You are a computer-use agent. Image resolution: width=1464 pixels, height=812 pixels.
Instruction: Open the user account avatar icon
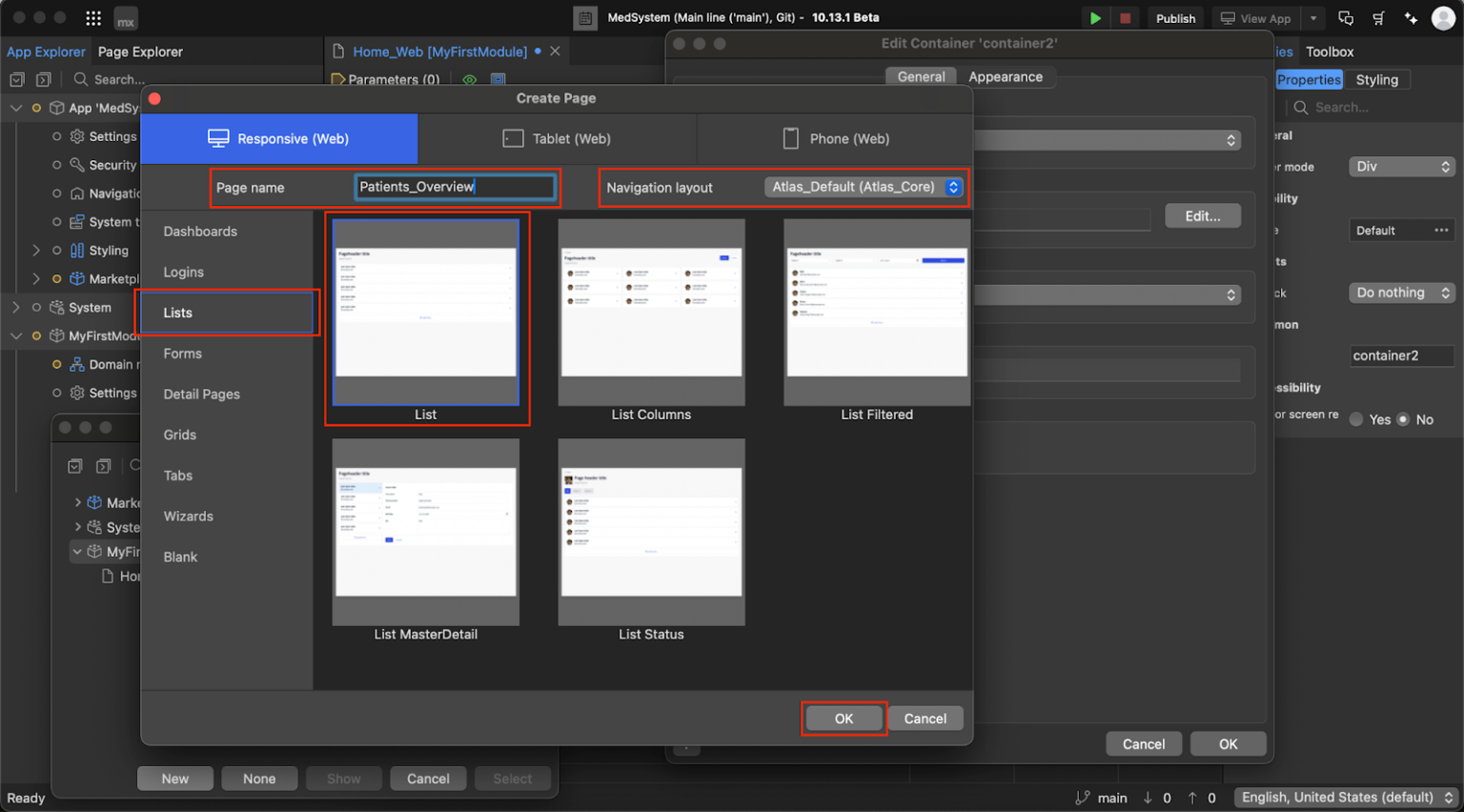1444,17
